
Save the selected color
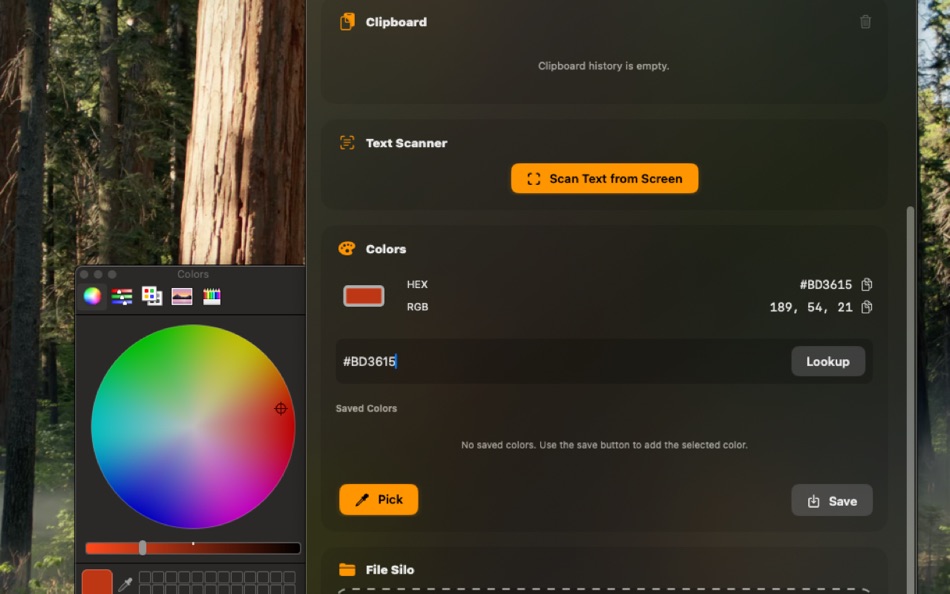point(832,501)
